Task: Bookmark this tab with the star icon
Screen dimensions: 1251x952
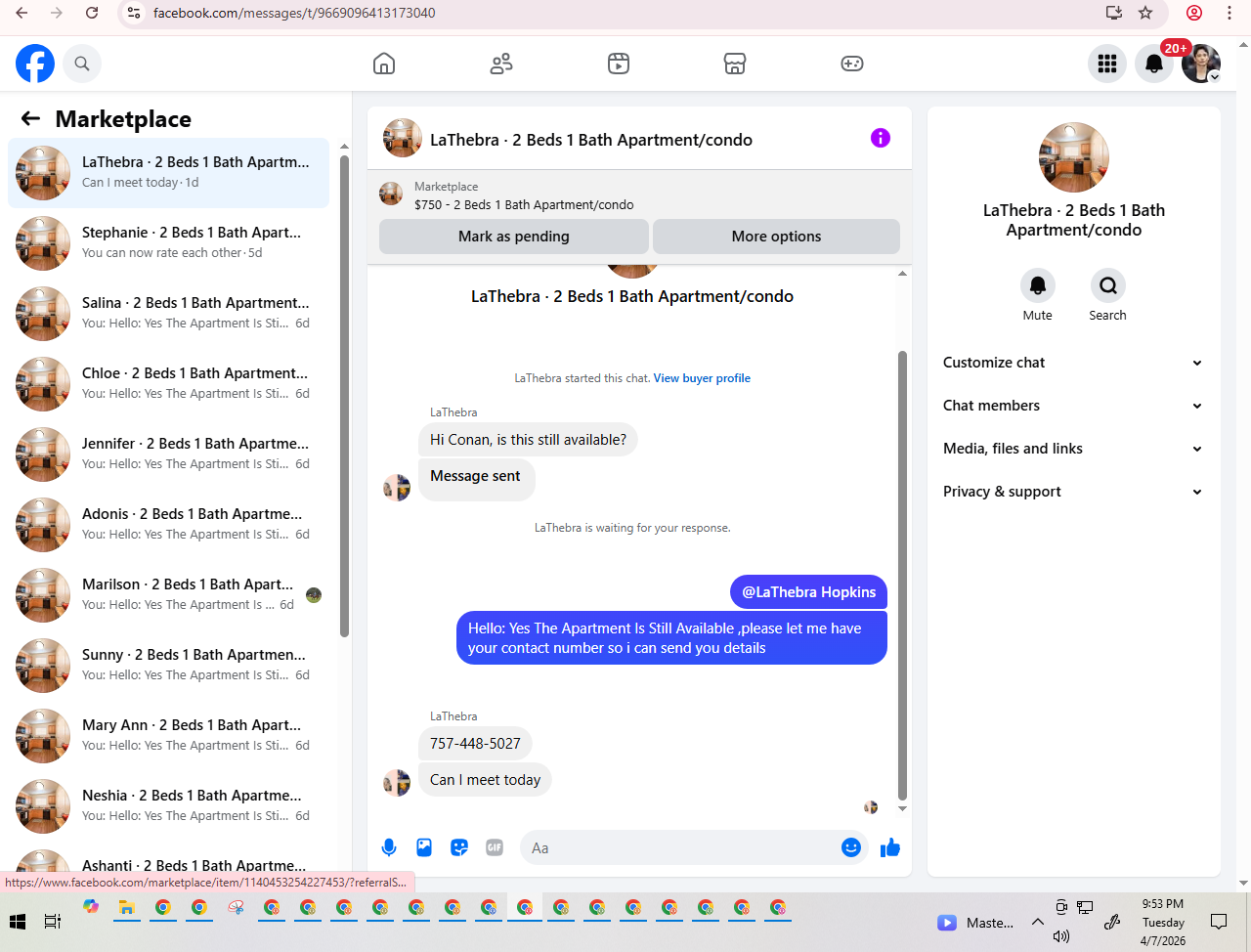Action: point(1145,13)
